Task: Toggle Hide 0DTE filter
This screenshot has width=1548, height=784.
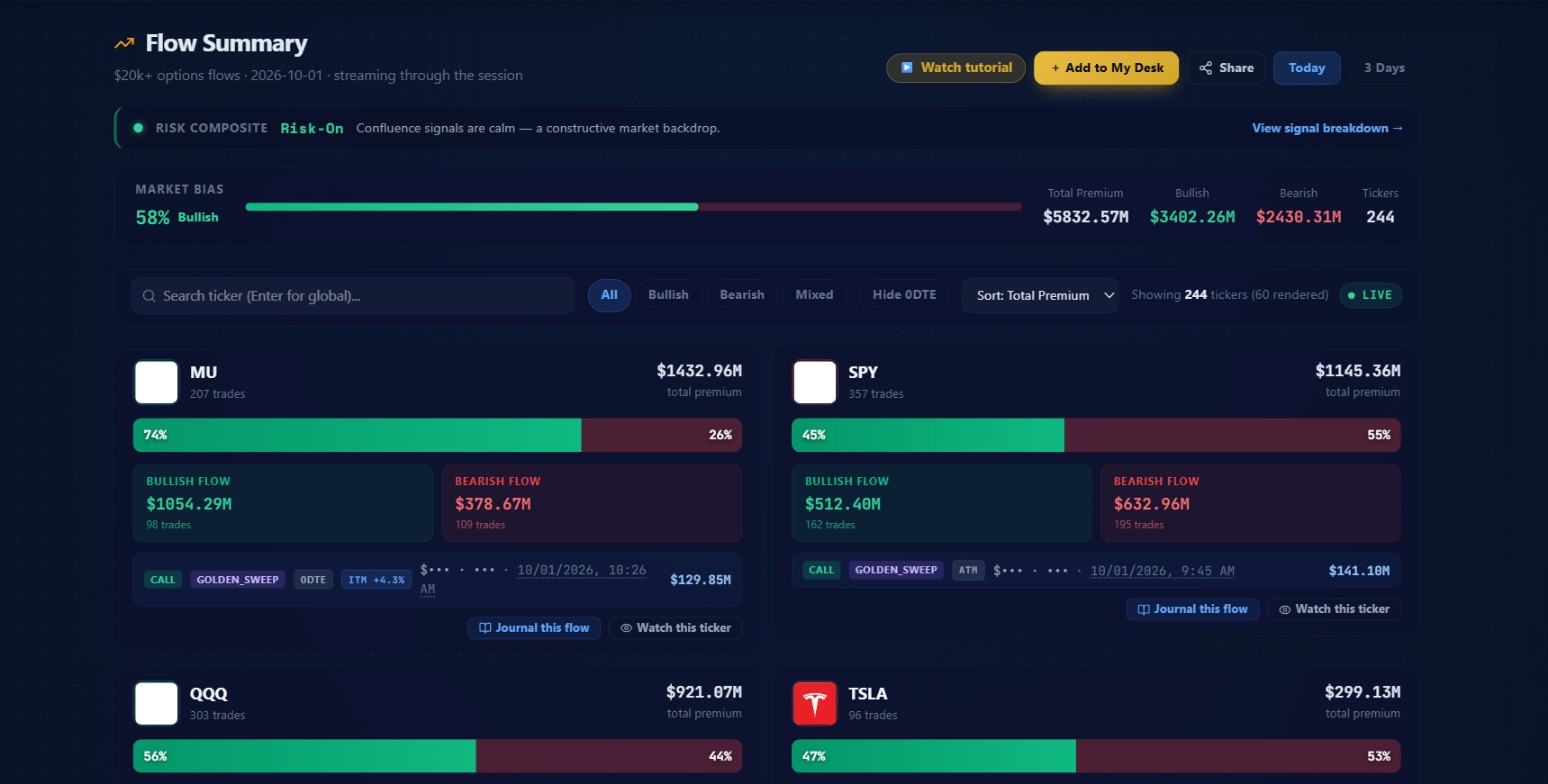Action: 904,295
